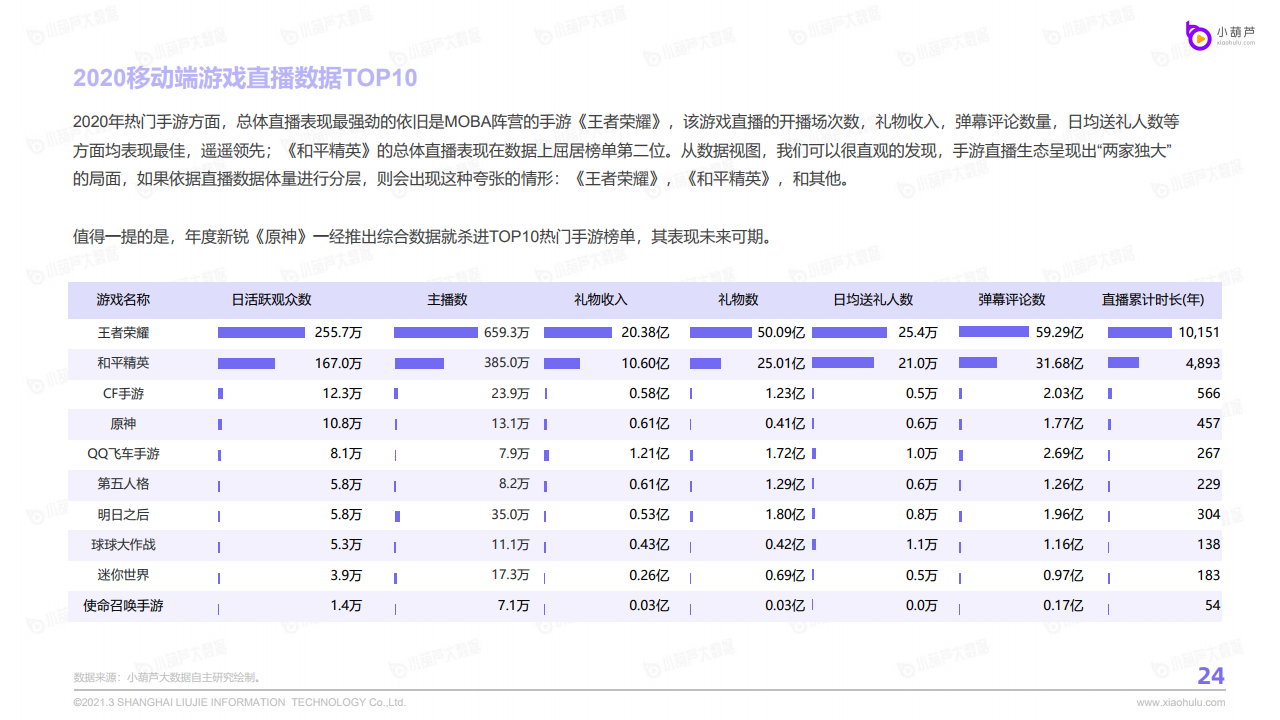The height and width of the screenshot is (720, 1280).
Task: Select the 游戏名称 column header
Action: tap(123, 300)
